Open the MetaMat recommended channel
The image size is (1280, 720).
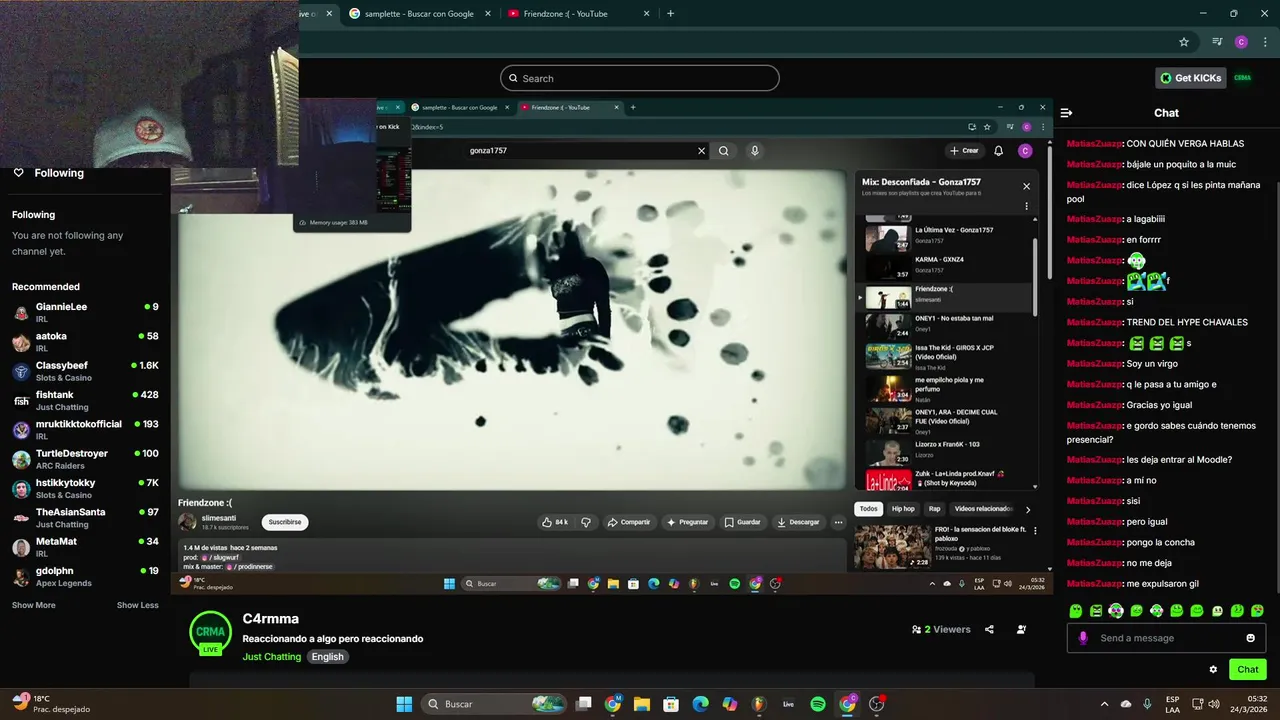(85, 547)
